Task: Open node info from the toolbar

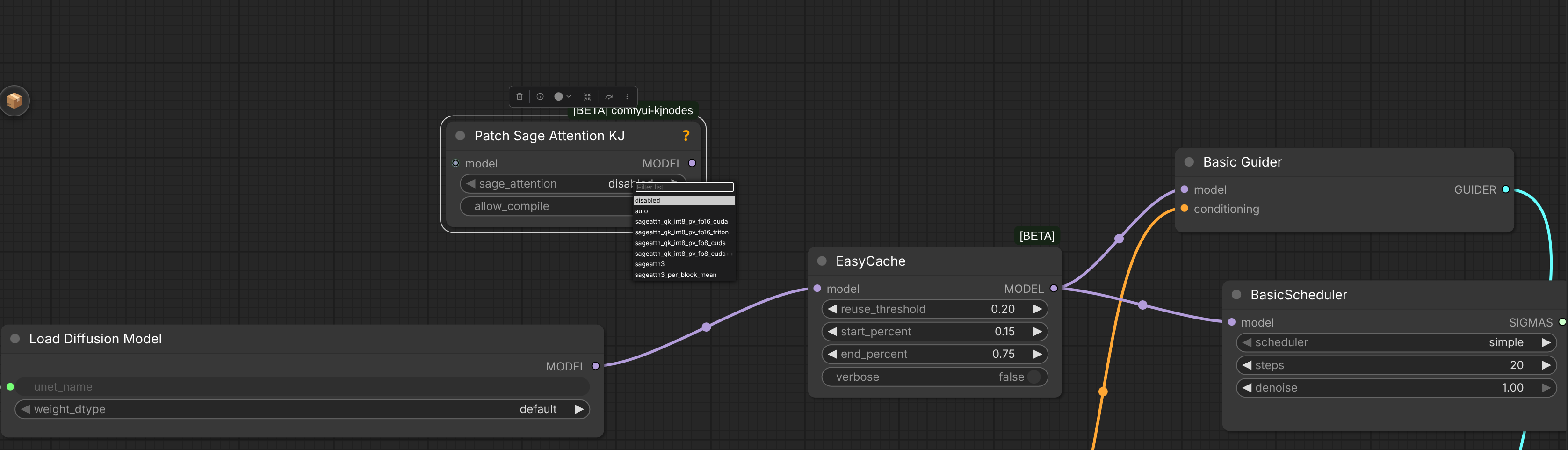Action: [x=540, y=96]
